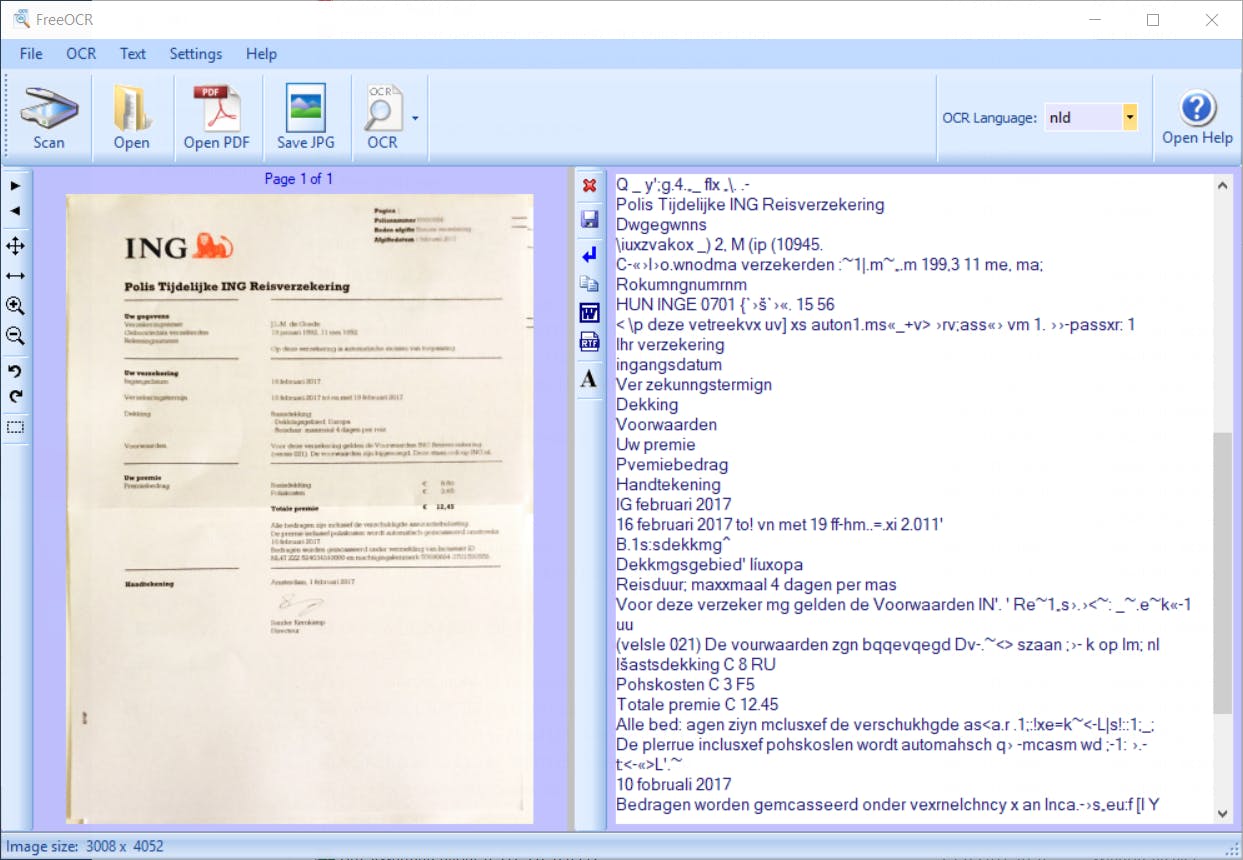Click "Reisduur; maxxmaal 4 dagen per mas" line
The image size is (1243, 860).
(x=756, y=584)
